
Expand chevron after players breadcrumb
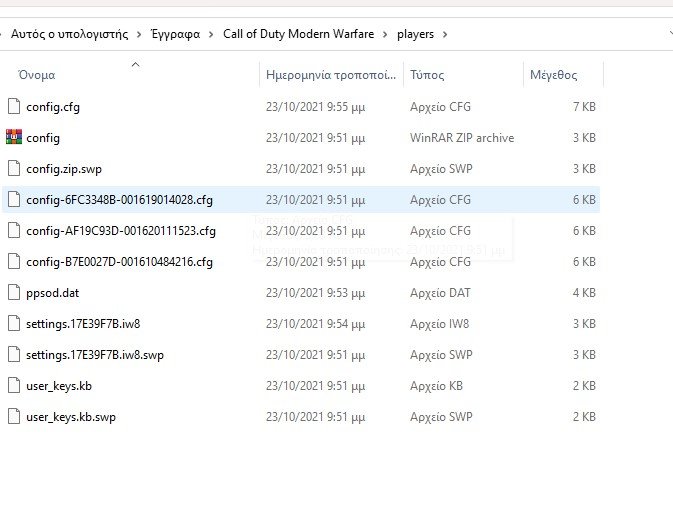(x=445, y=34)
